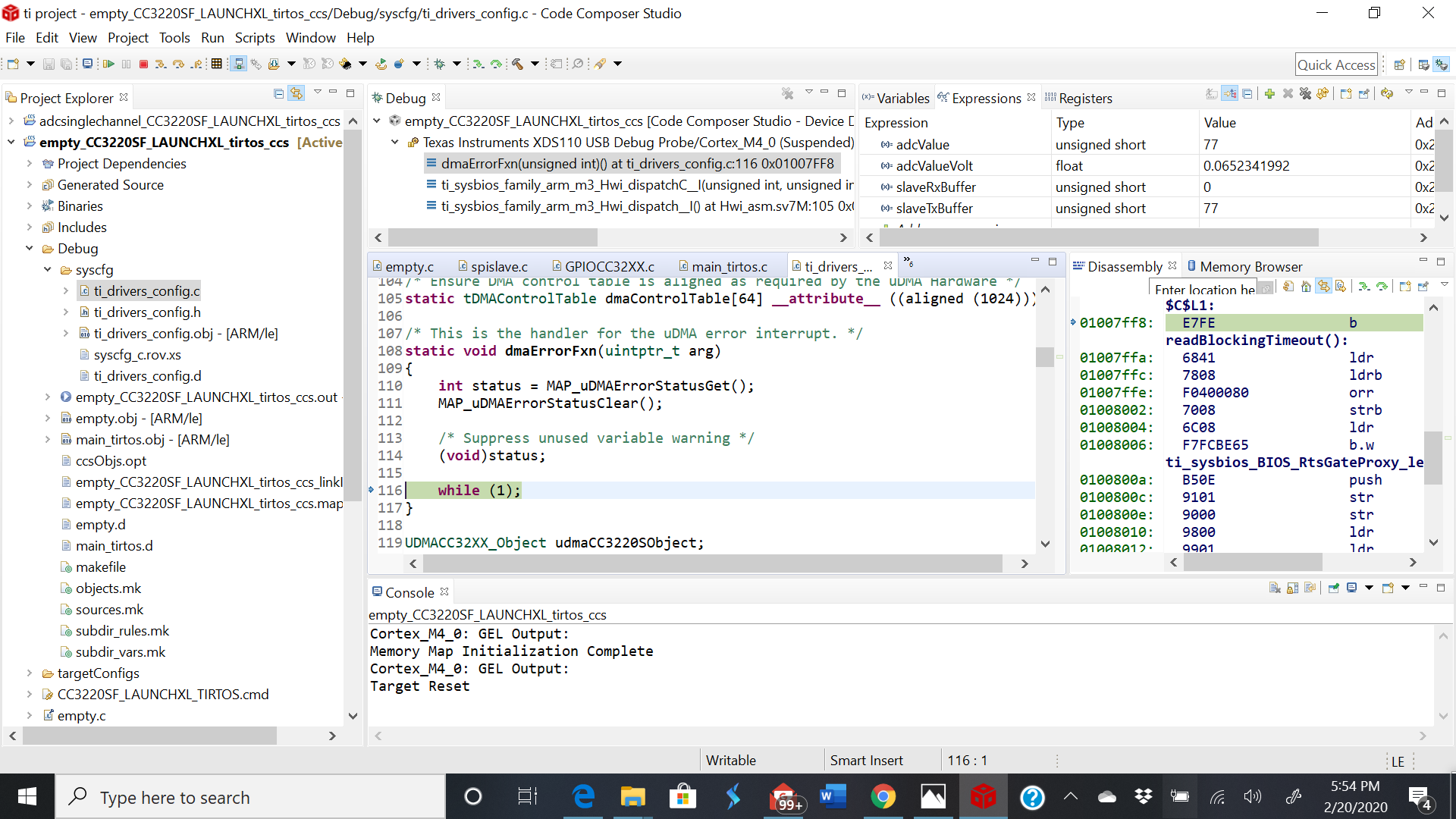Toggle the grid-style button in main toolbar
Screen dimensions: 1456x819
[x=216, y=64]
